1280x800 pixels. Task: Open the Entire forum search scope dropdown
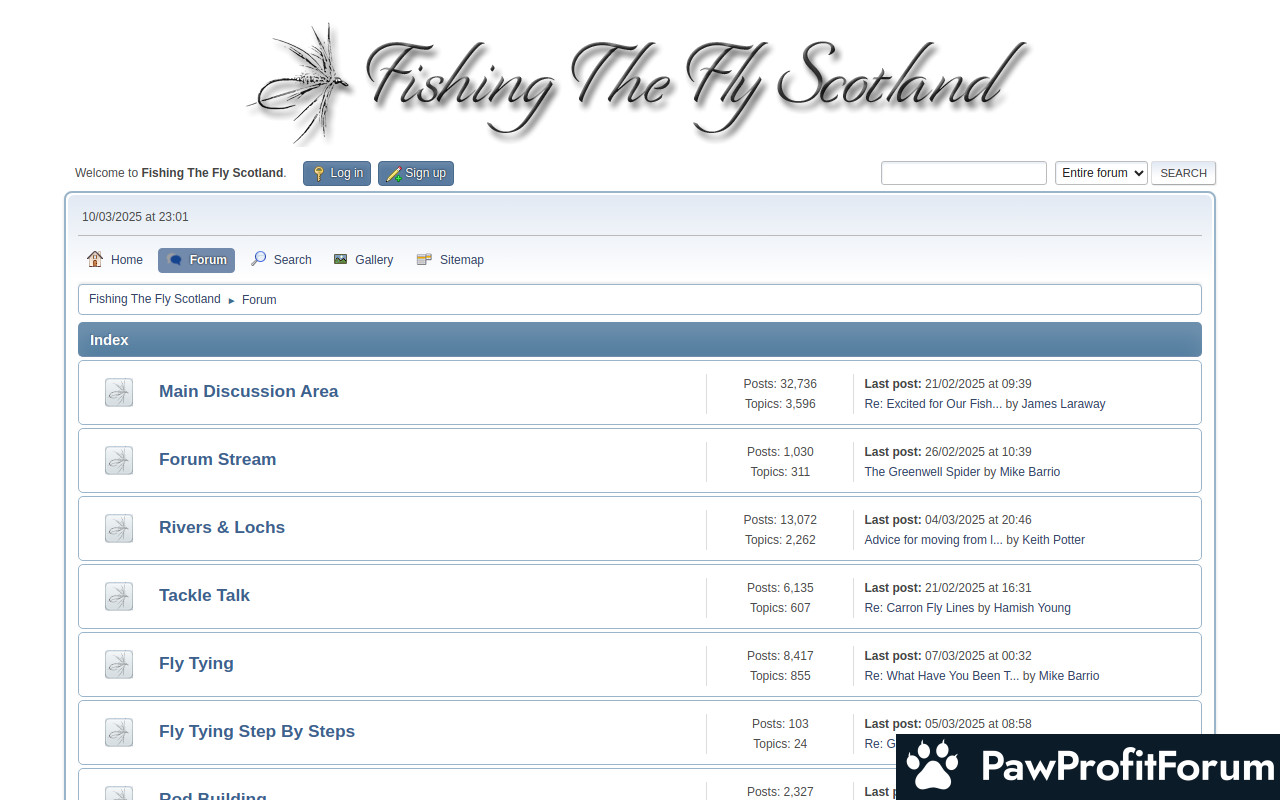1101,173
